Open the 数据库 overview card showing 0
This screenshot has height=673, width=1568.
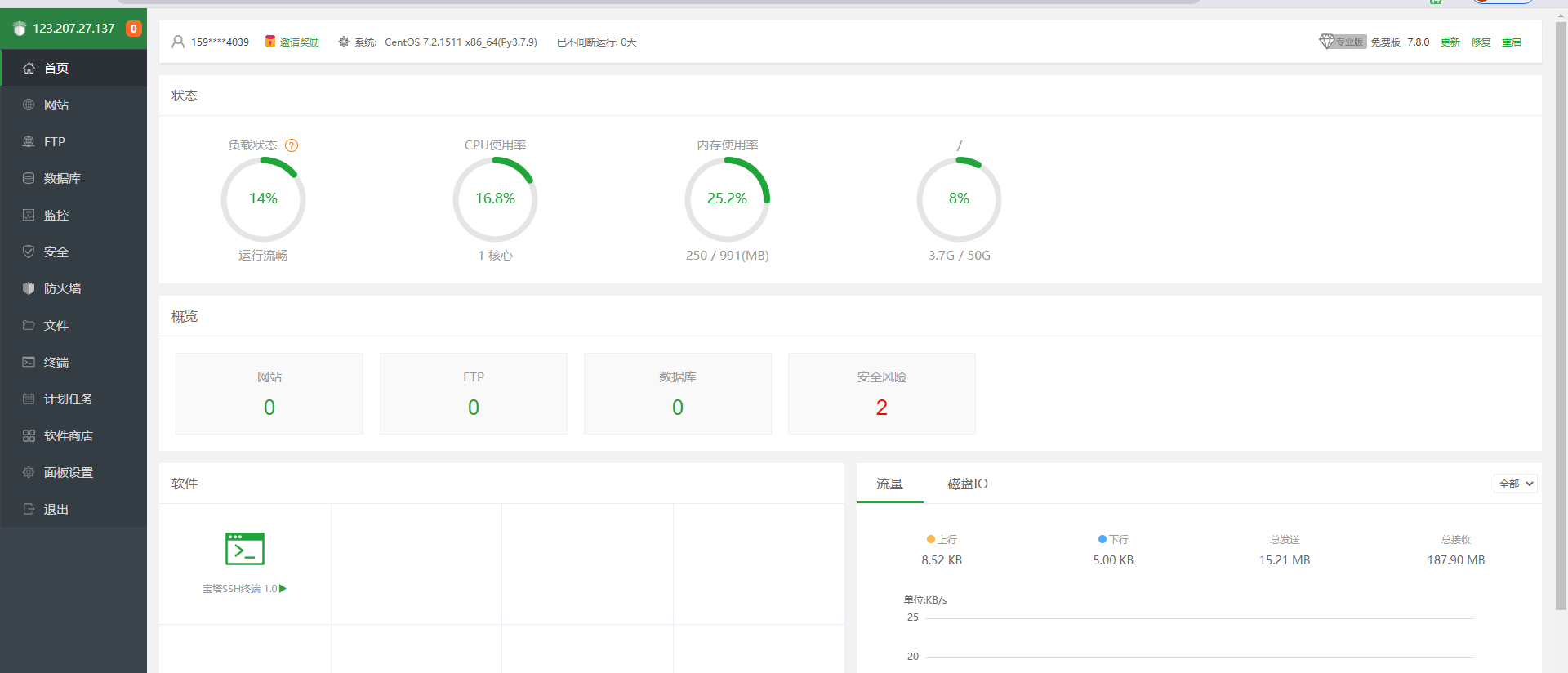678,394
